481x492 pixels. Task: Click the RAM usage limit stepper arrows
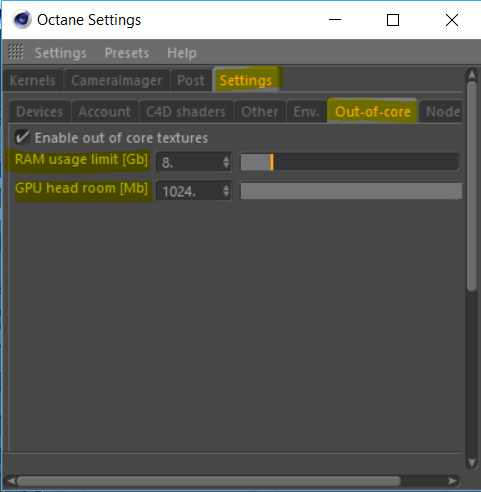226,162
